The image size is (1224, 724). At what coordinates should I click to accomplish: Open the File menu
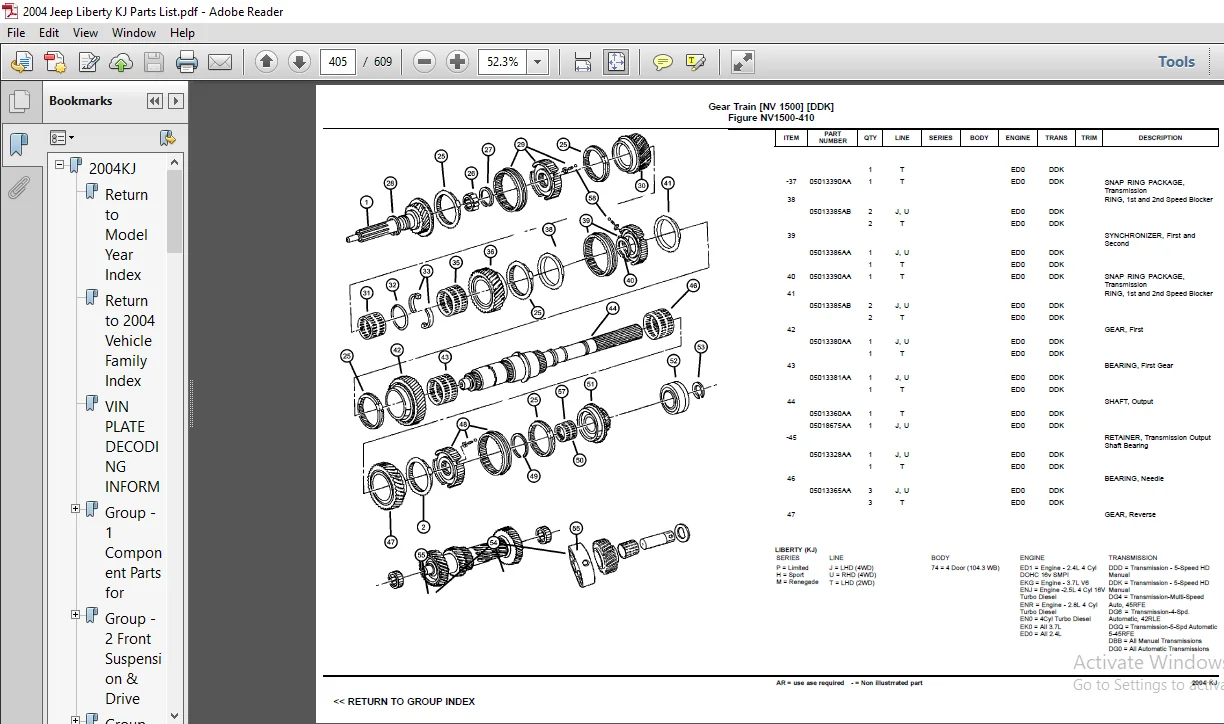[x=16, y=32]
